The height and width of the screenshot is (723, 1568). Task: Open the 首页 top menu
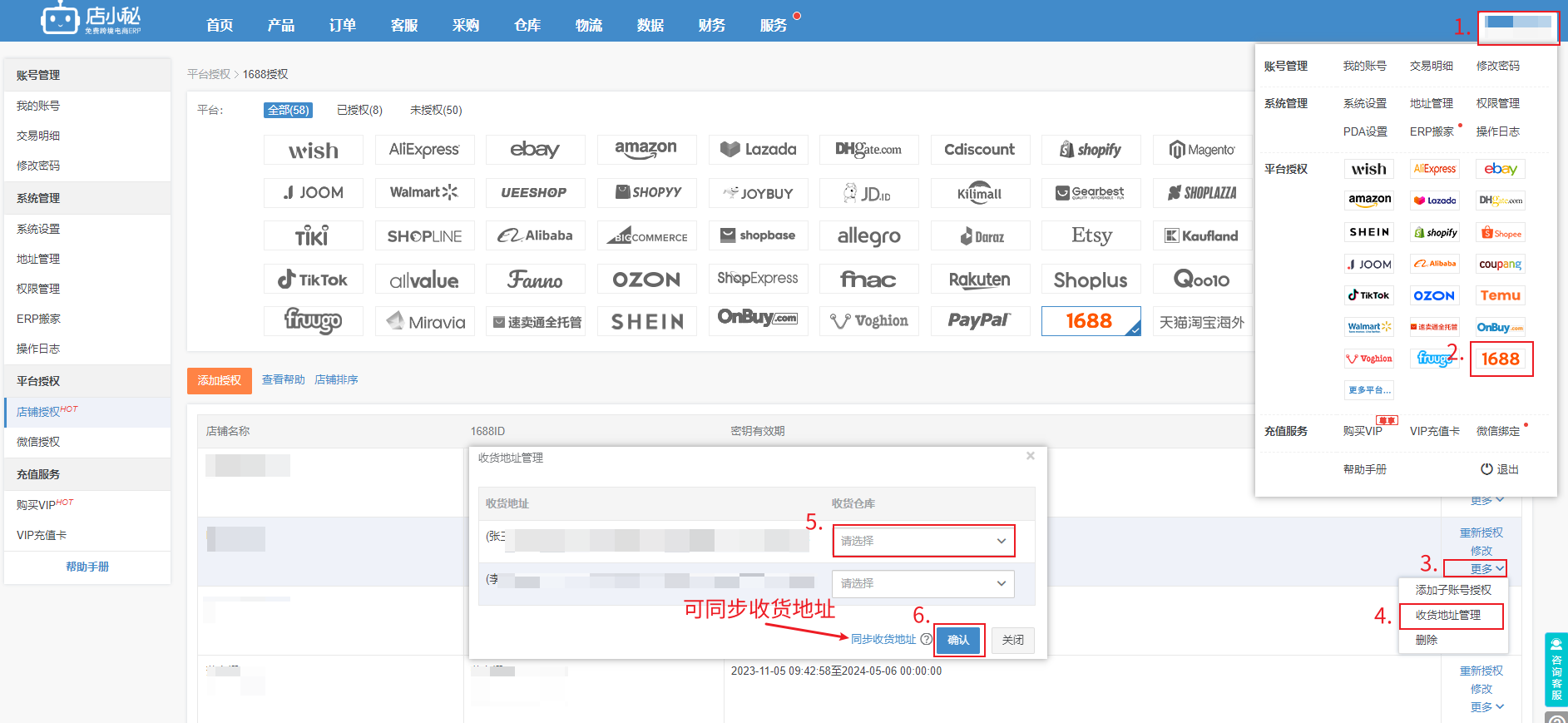point(220,25)
